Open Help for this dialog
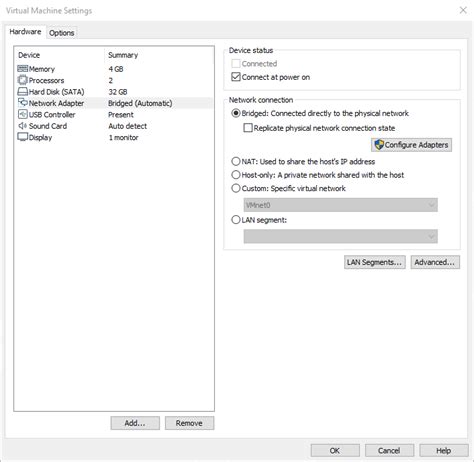Viewport: 474px width, 462px height. click(444, 451)
